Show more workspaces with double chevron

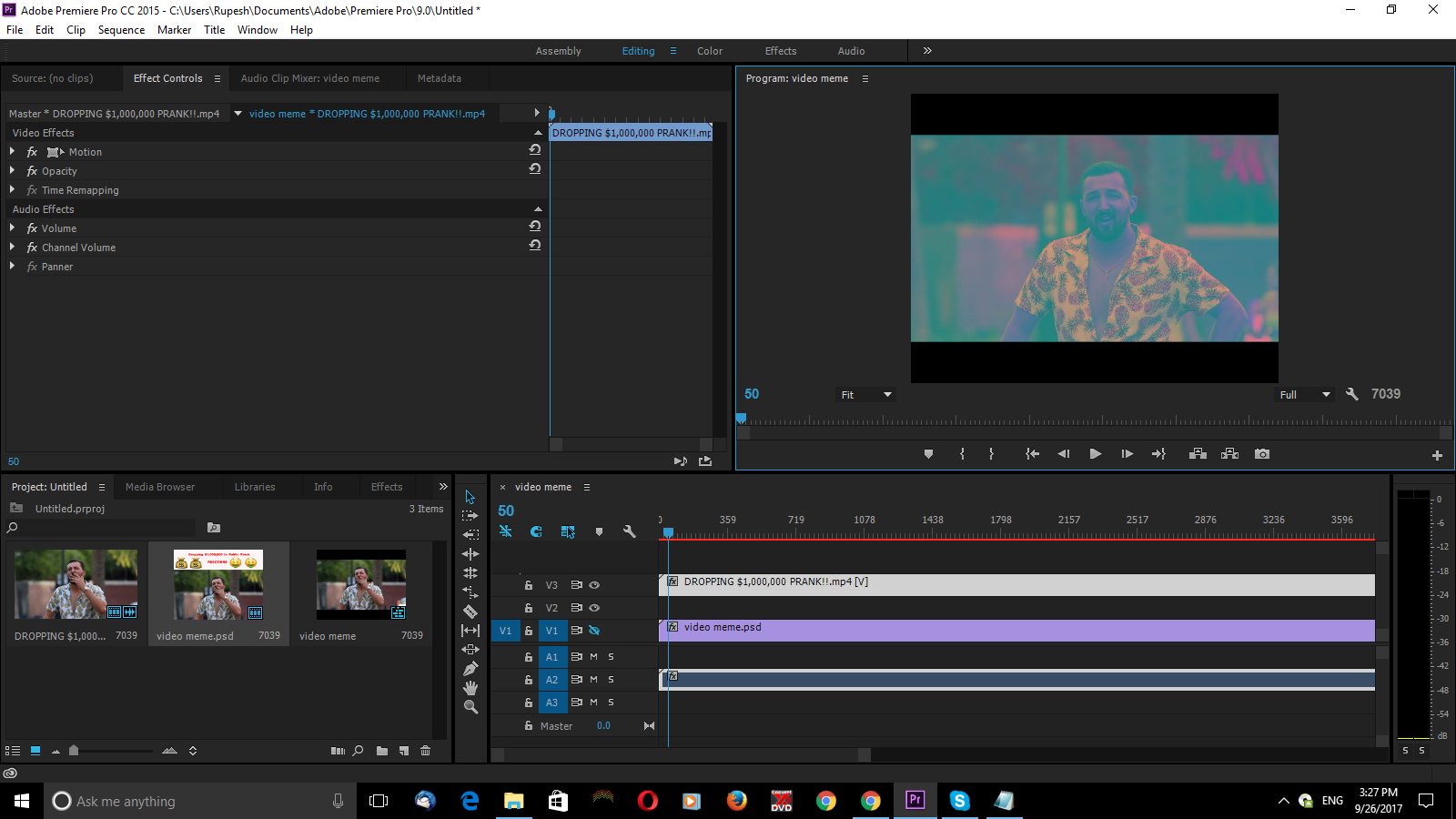pyautogui.click(x=927, y=51)
